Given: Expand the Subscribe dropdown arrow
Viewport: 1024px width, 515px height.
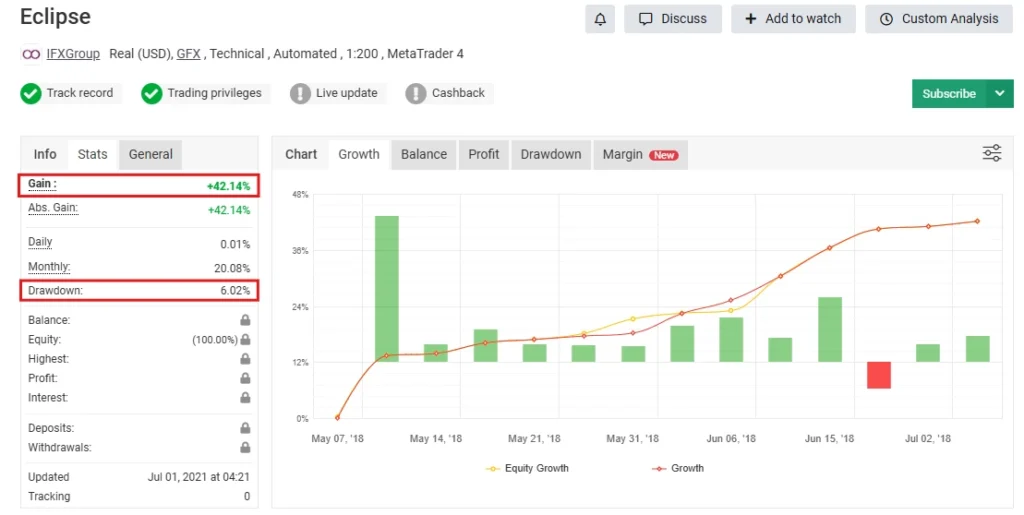Looking at the screenshot, I should click(999, 94).
